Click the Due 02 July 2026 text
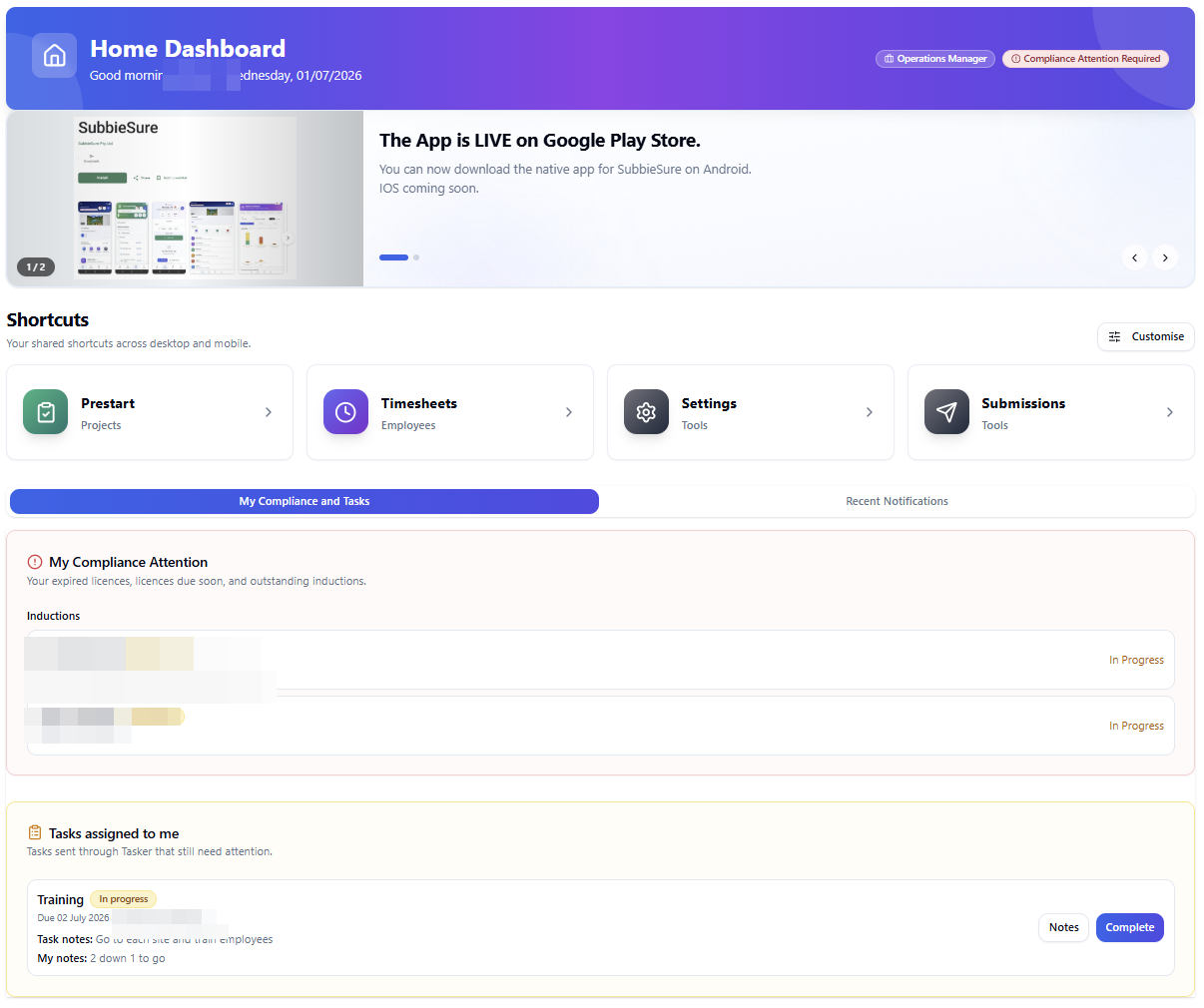 pos(73,918)
